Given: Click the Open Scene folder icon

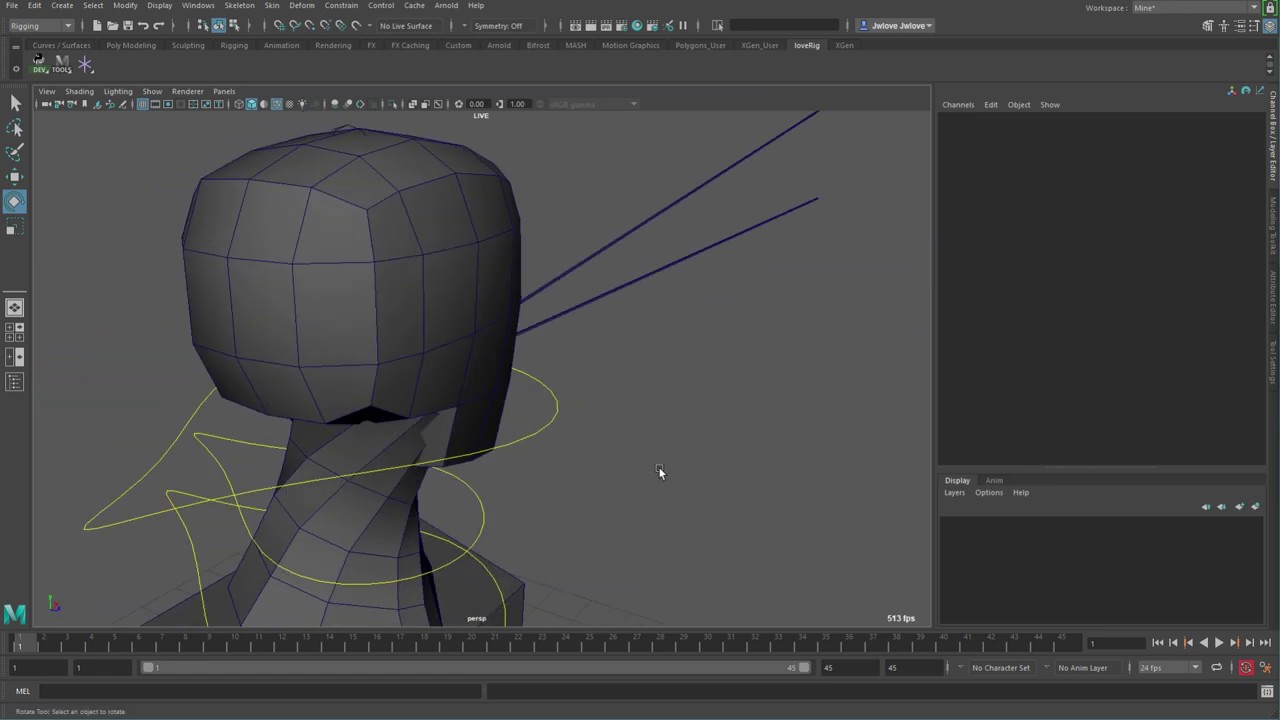Looking at the screenshot, I should [112, 25].
